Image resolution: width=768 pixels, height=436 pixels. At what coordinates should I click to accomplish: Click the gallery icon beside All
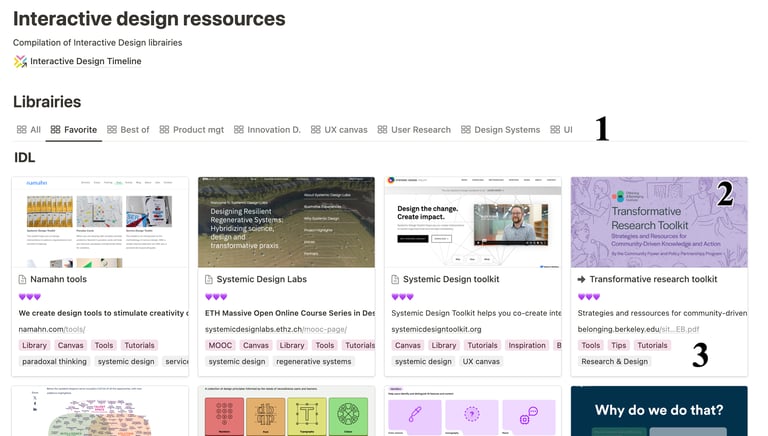22,130
